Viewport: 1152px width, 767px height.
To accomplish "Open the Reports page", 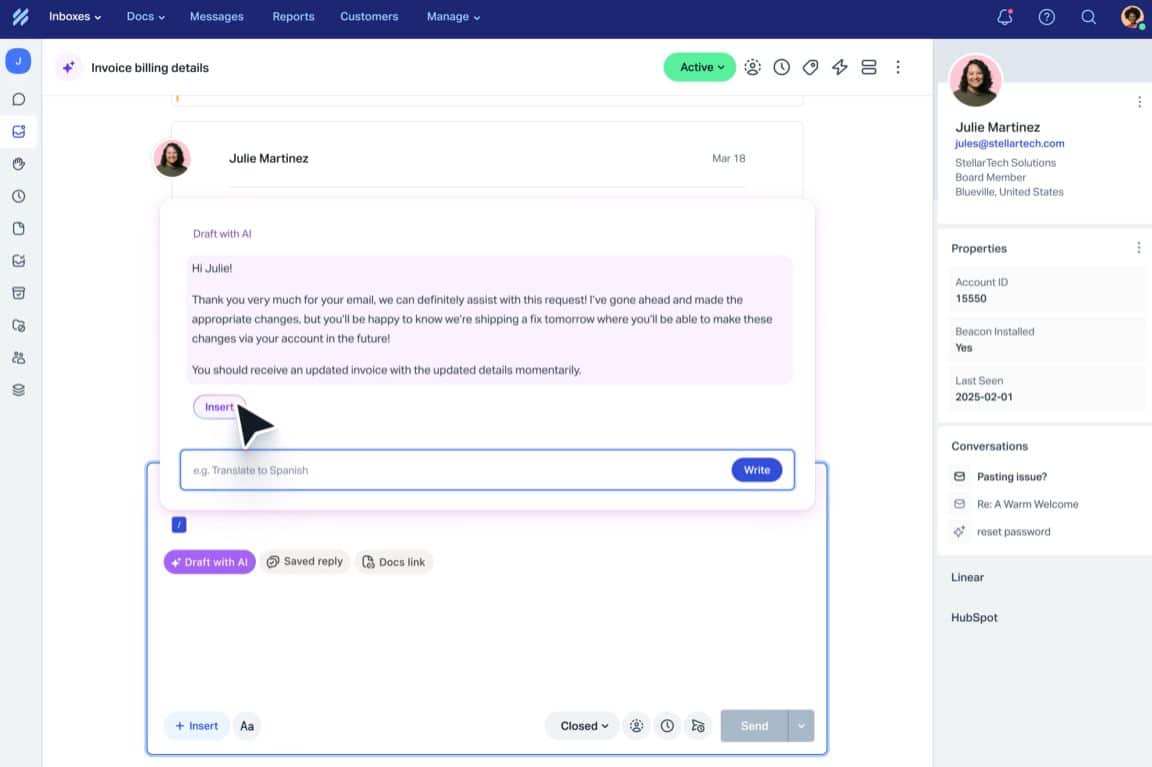I will [293, 16].
